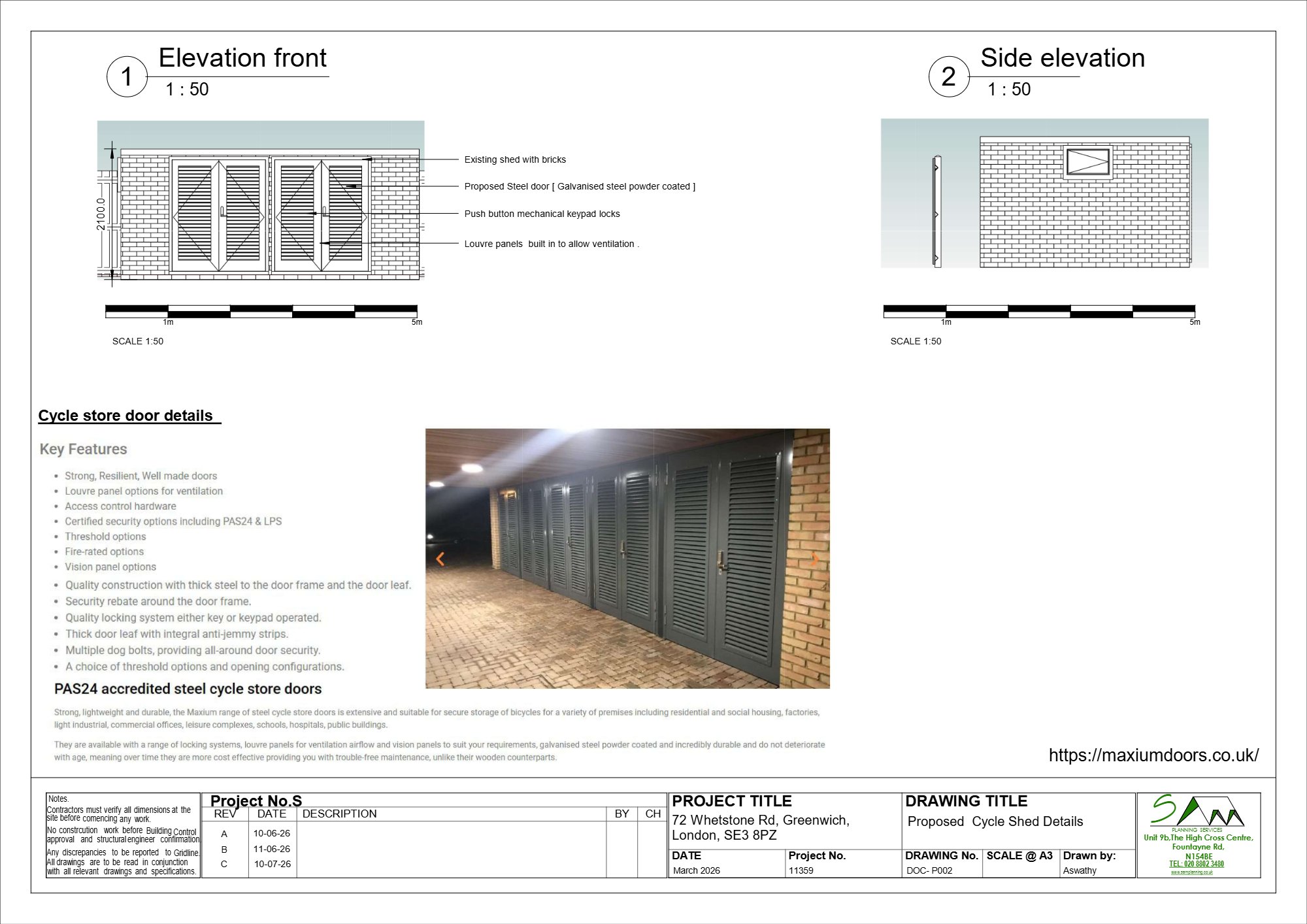Click the 'Aswathy' drawn by value
Image resolution: width=1307 pixels, height=924 pixels.
[x=1080, y=870]
